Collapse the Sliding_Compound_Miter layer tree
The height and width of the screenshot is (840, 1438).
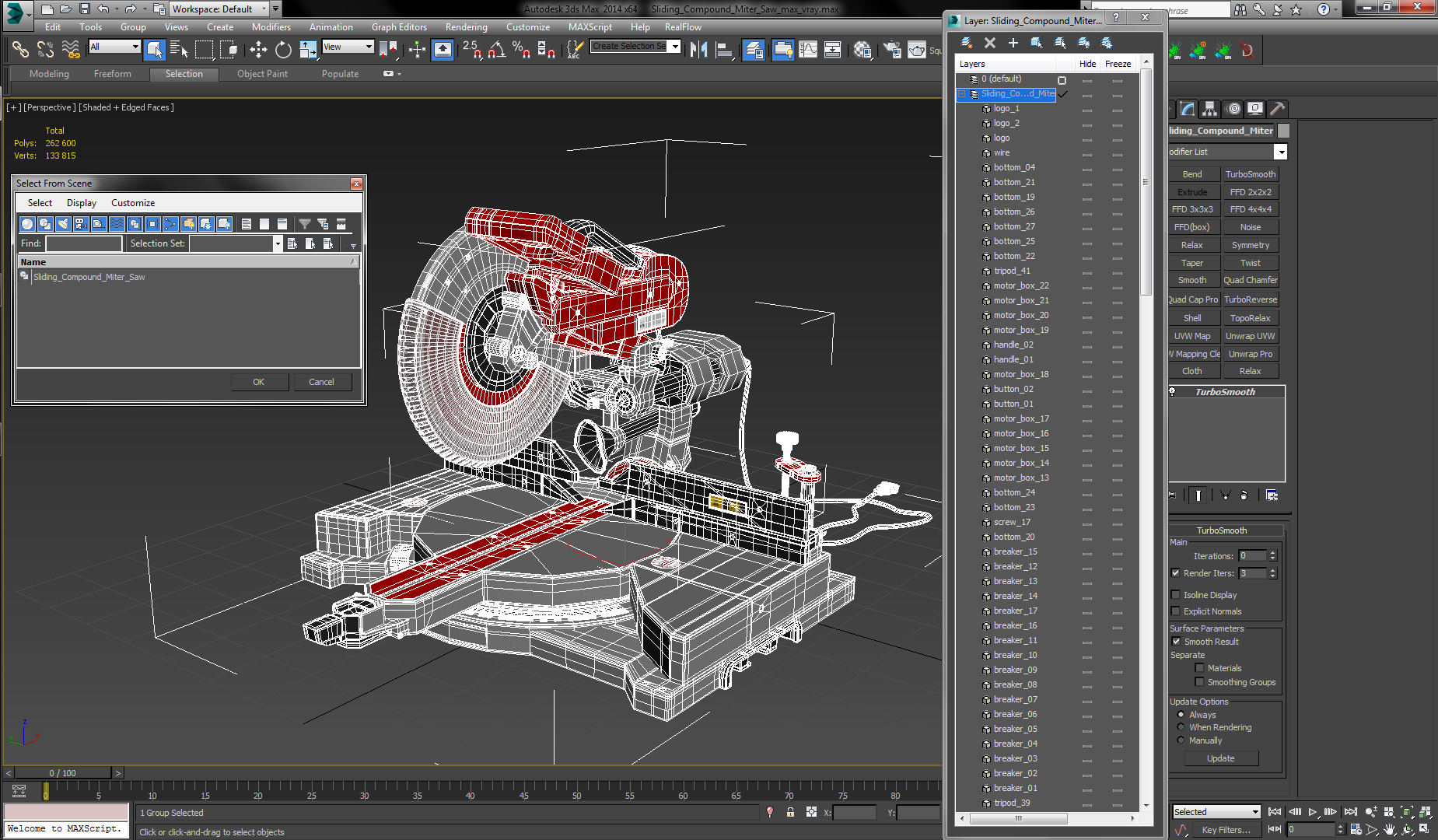[x=962, y=93]
